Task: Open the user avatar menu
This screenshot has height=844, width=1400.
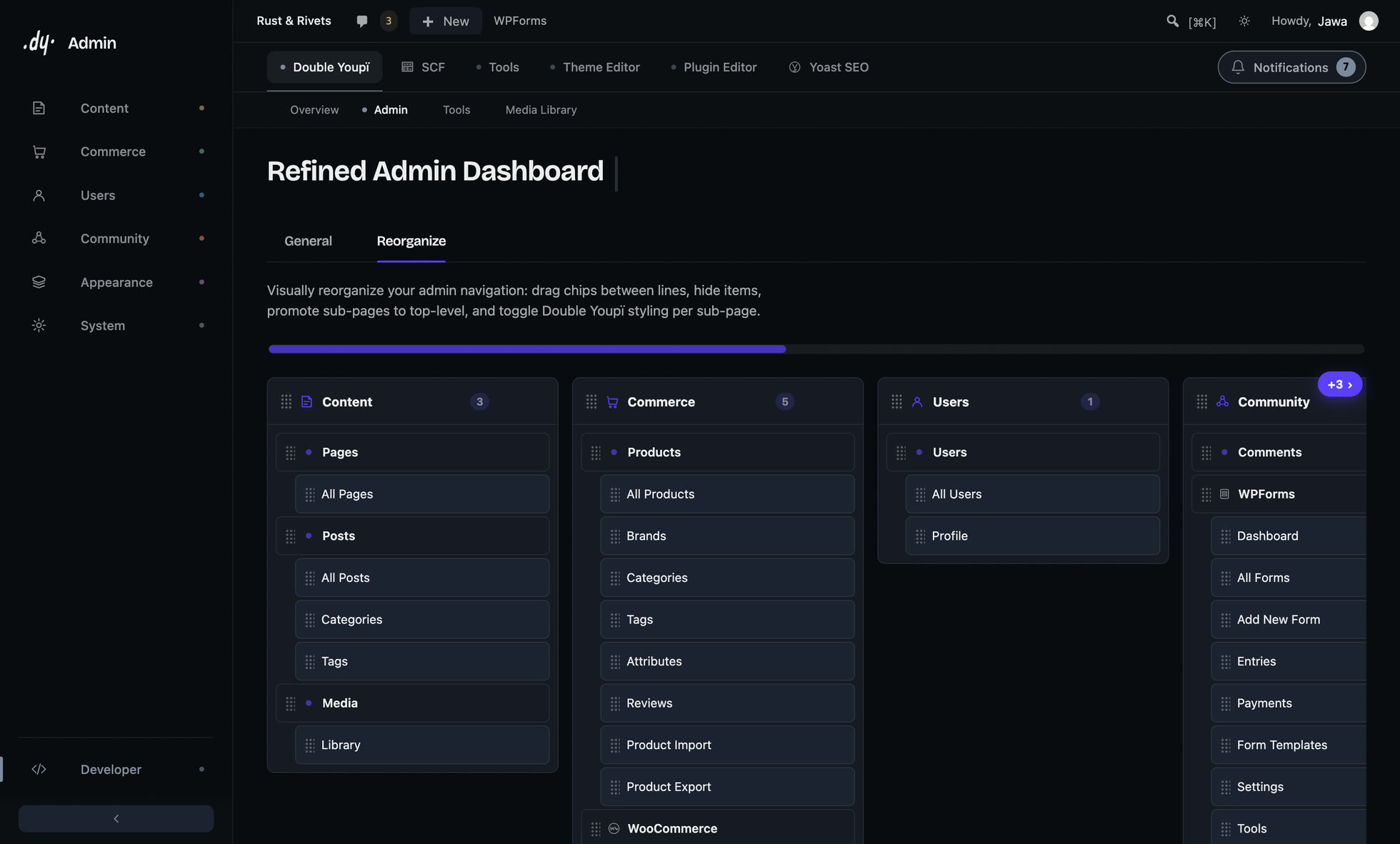Action: point(1368,21)
